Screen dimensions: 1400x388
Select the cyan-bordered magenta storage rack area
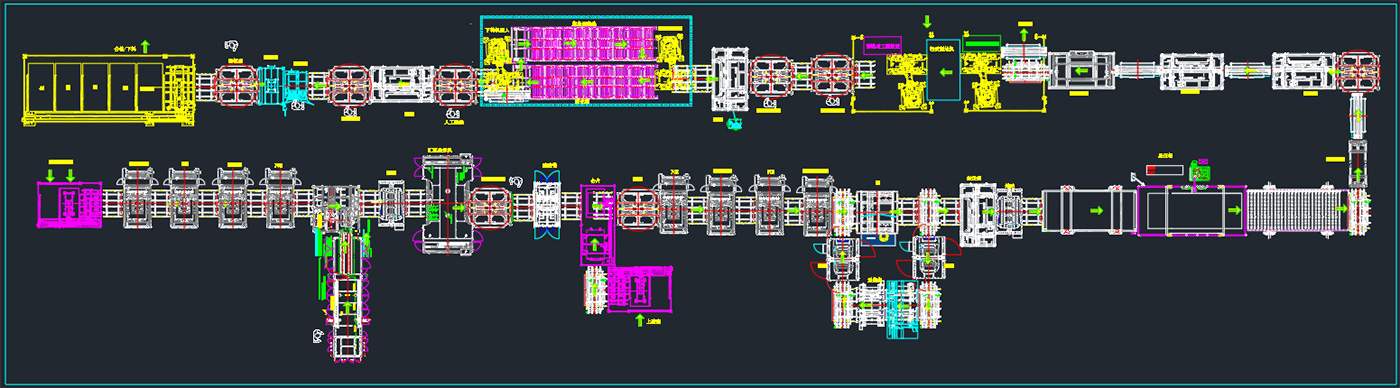point(587,61)
